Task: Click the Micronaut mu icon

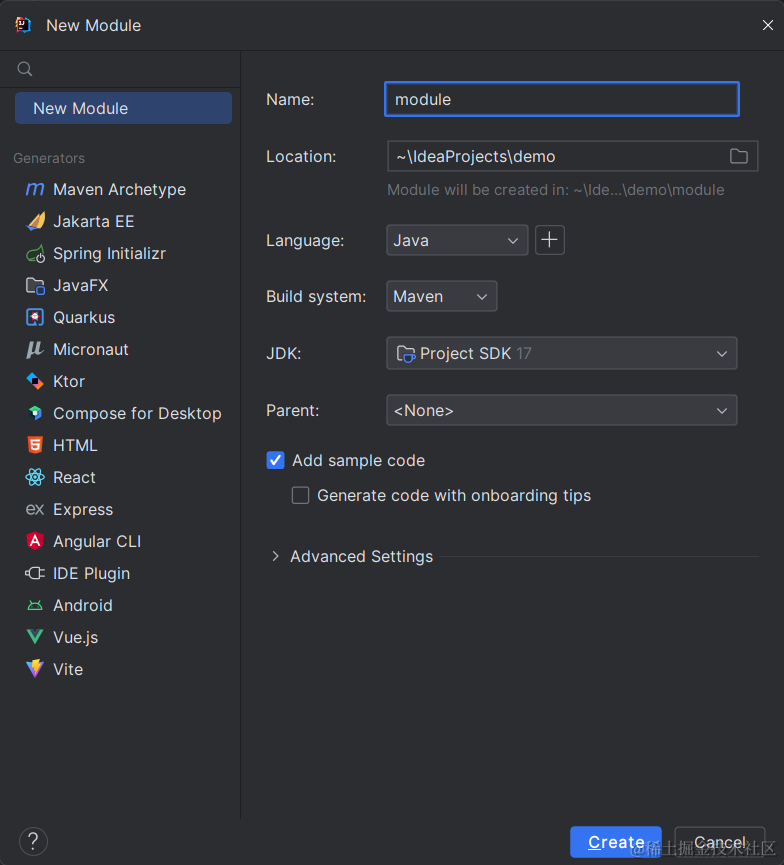Action: tap(35, 349)
